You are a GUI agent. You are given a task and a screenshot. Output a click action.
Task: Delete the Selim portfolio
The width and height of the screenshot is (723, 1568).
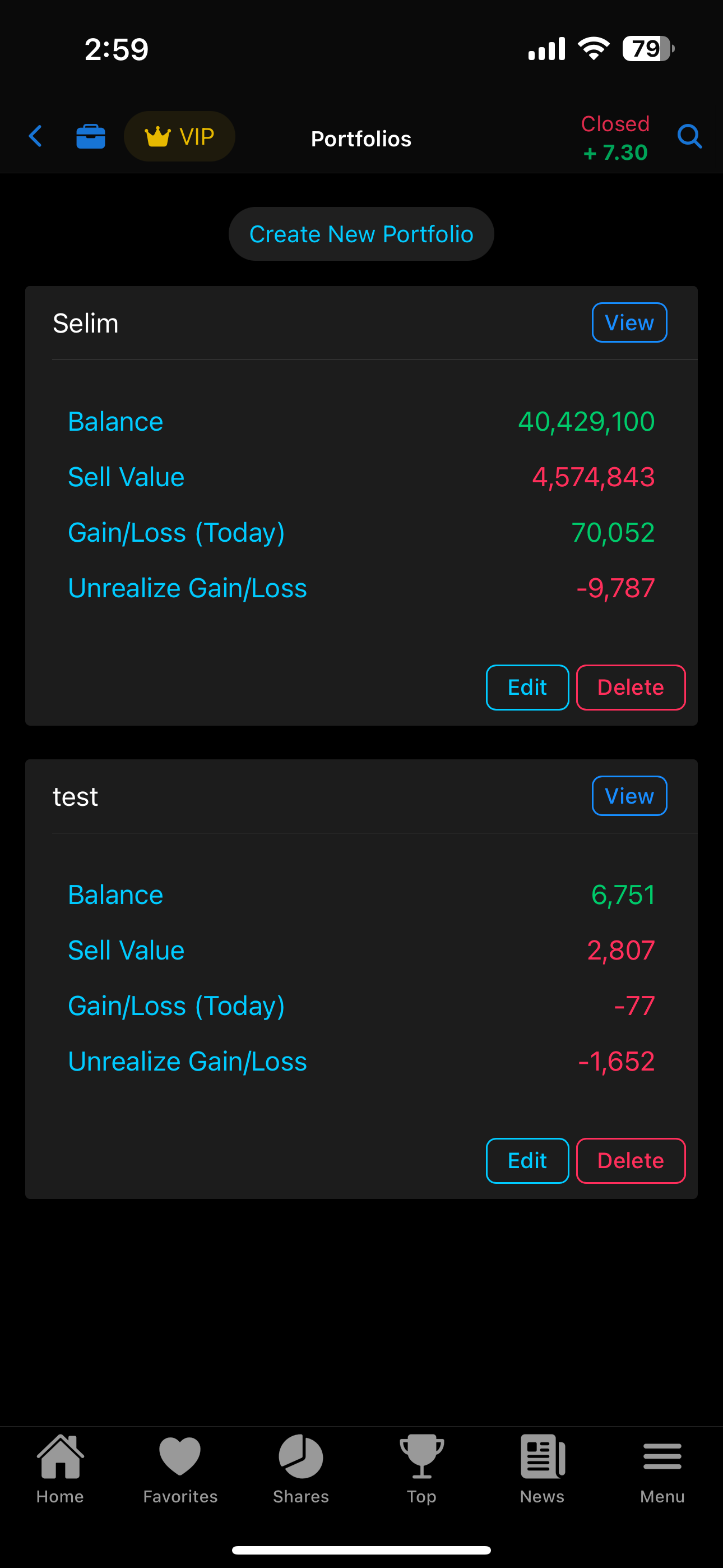(631, 688)
